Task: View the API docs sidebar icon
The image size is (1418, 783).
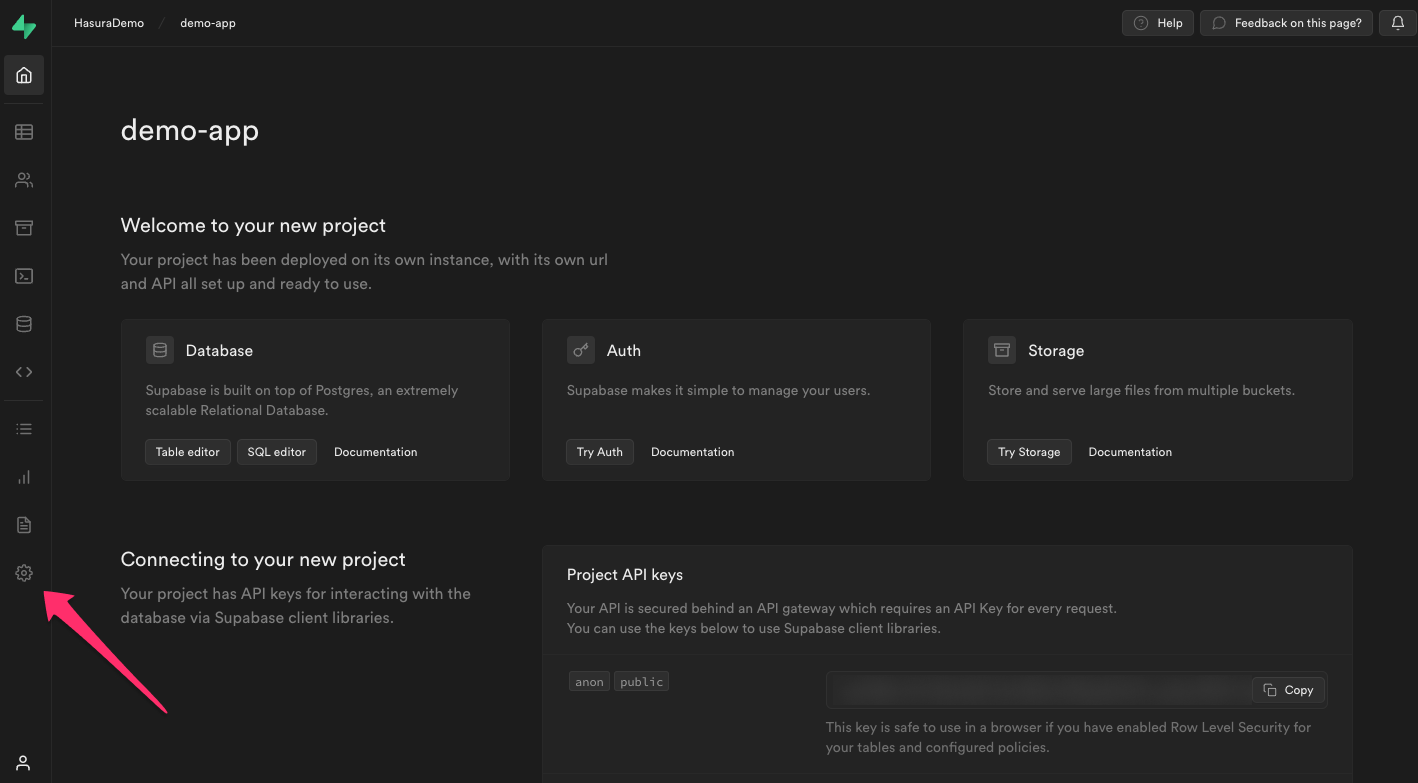Action: click(23, 371)
